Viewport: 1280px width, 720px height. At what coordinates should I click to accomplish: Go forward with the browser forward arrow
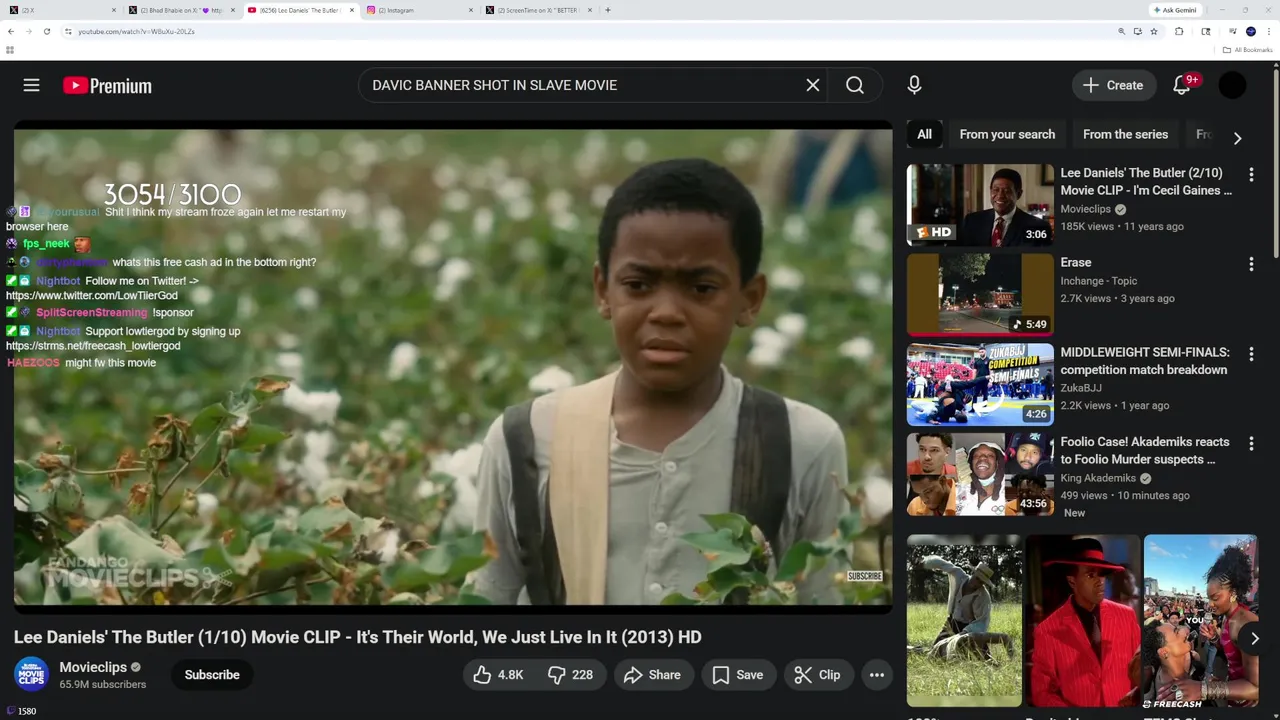tap(29, 31)
